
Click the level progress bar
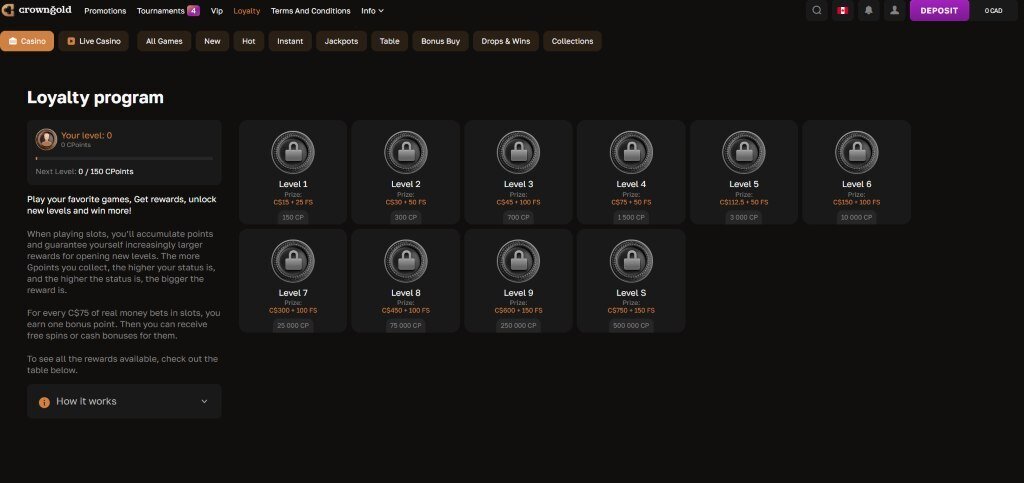(x=124, y=158)
